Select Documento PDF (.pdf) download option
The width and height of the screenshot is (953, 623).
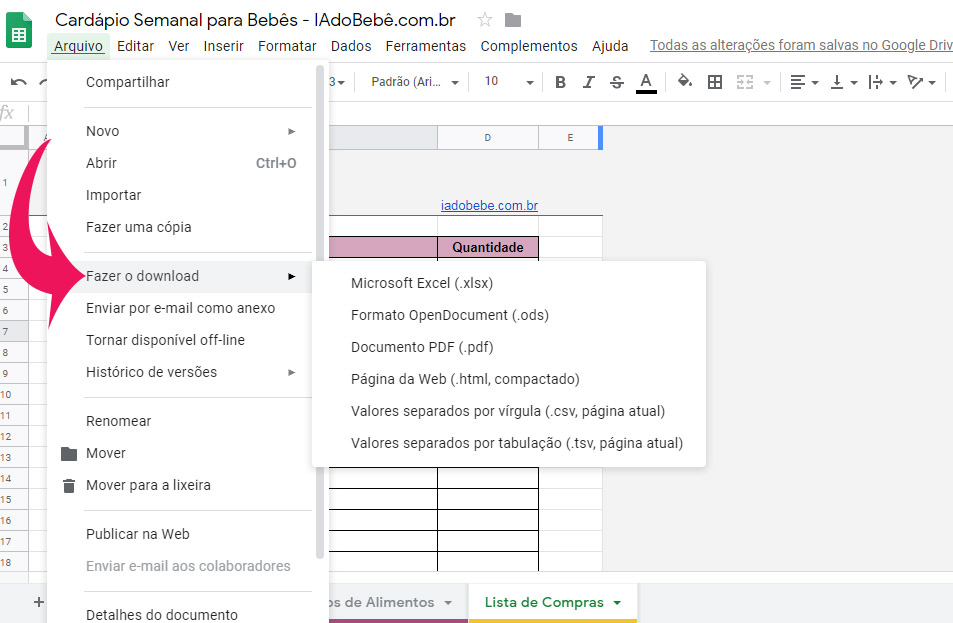(422, 347)
